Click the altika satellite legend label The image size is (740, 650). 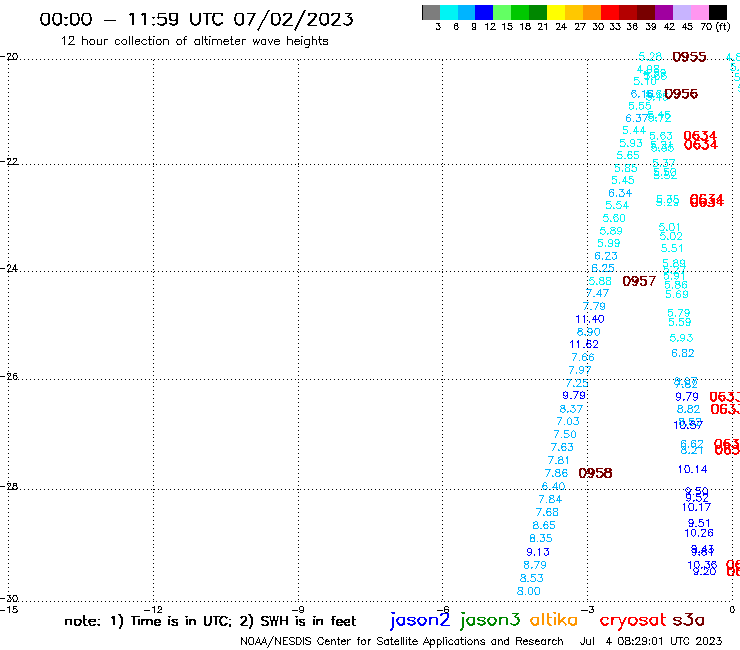point(554,620)
